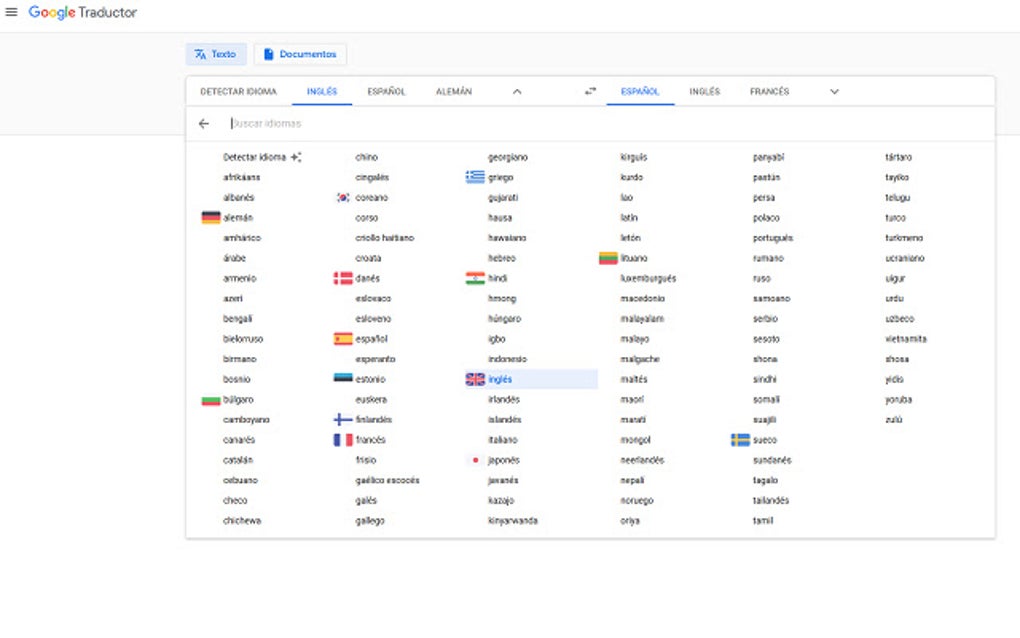
Task: Choose ucraniano from the language list
Action: click(905, 258)
